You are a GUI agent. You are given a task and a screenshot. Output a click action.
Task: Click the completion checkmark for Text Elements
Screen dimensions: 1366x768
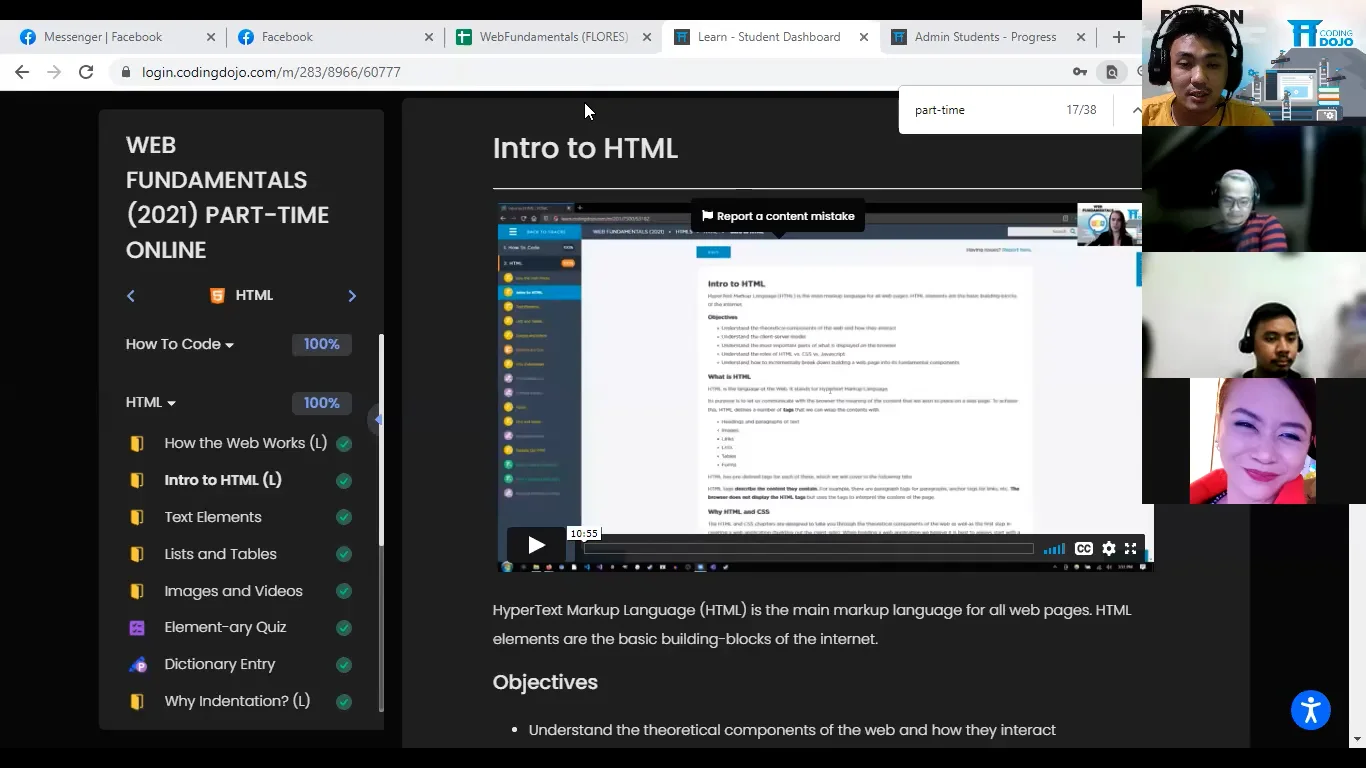click(x=344, y=518)
